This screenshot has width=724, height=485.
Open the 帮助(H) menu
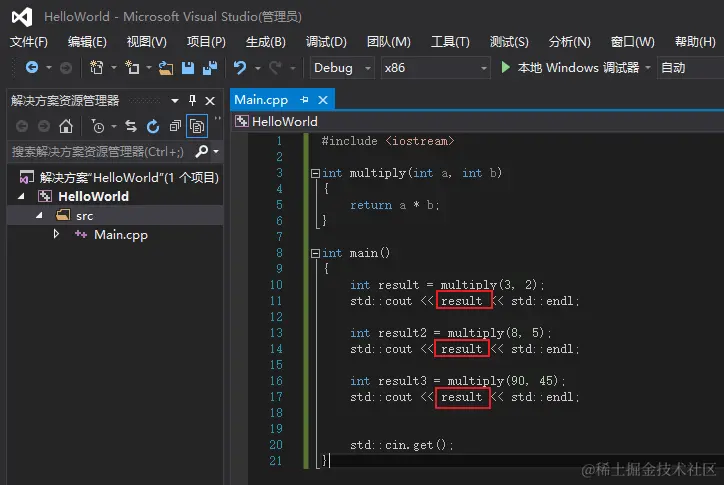click(695, 42)
